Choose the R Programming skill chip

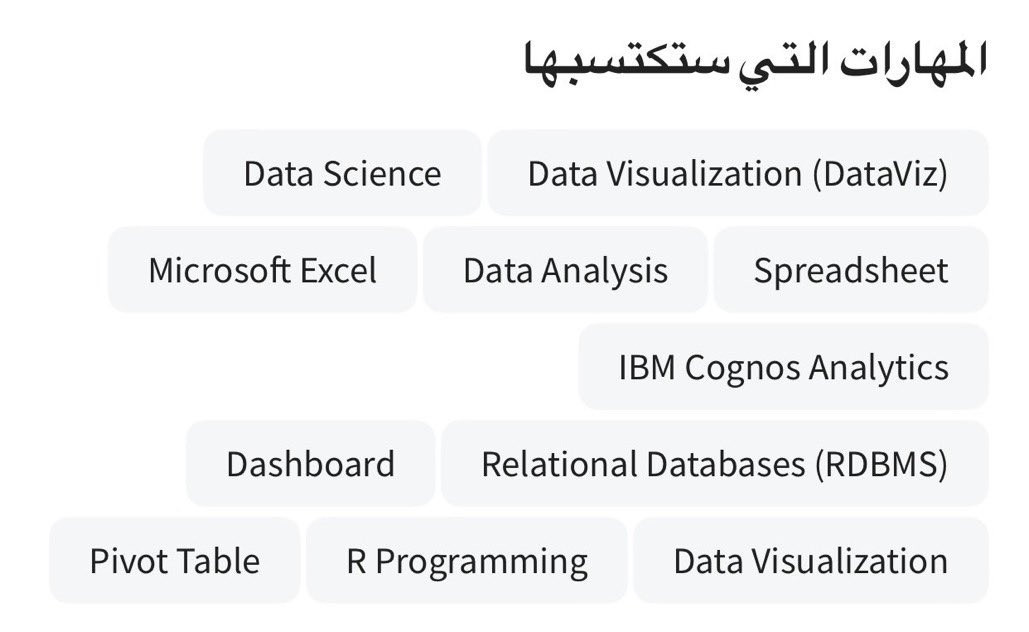[x=467, y=560]
